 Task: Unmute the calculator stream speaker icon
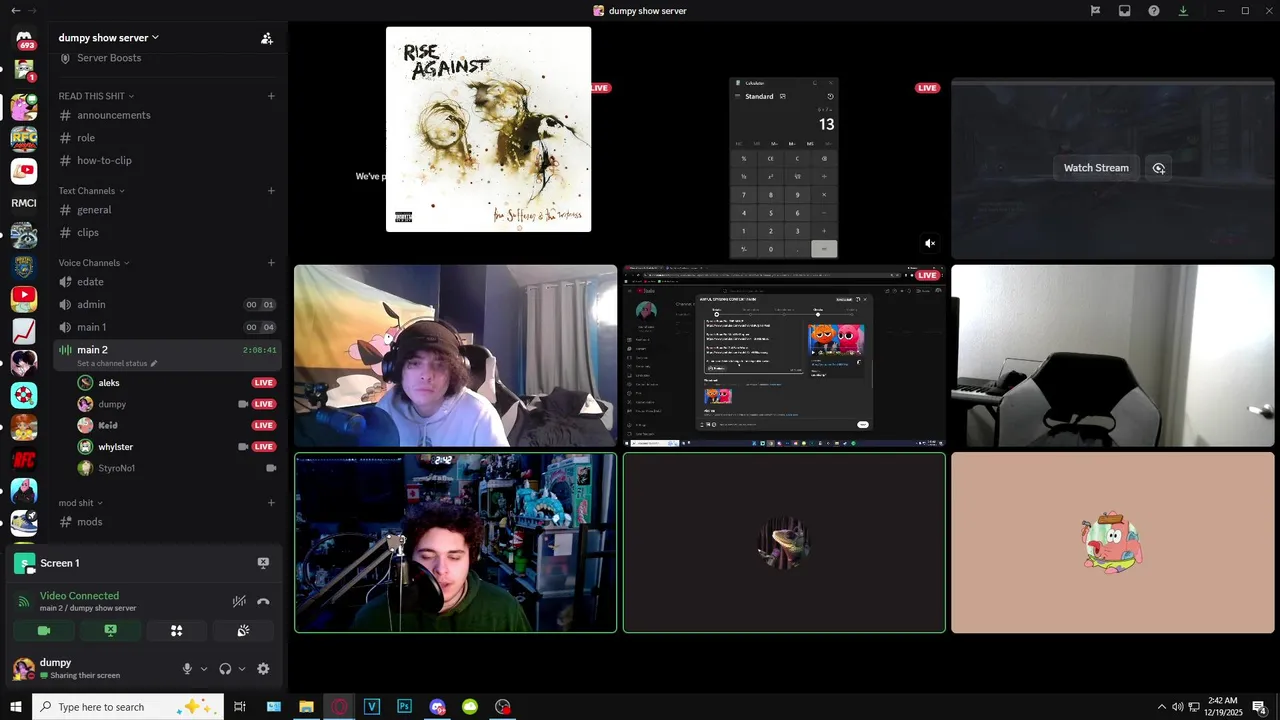click(930, 243)
